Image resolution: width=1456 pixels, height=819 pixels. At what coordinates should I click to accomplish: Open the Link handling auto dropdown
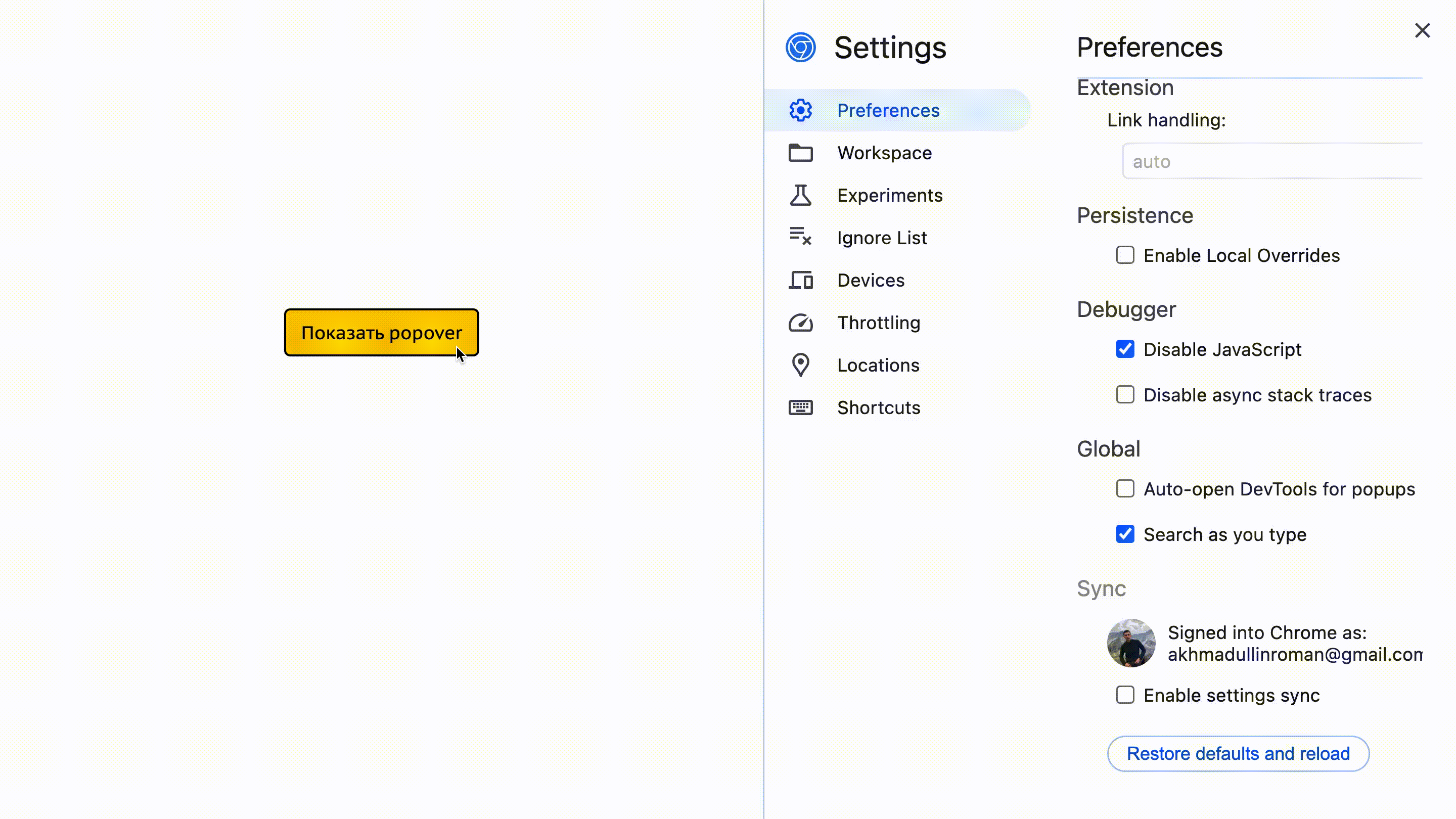(x=1272, y=162)
